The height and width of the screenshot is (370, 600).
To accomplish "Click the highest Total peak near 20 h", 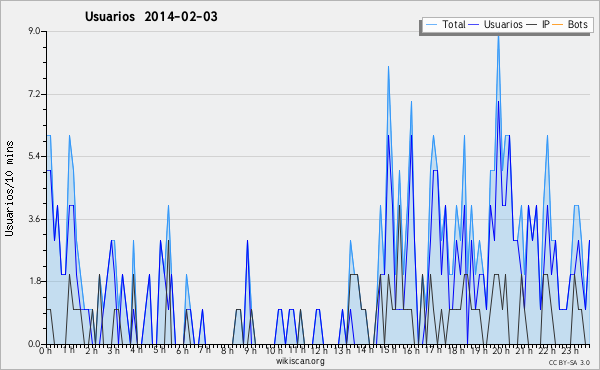I will (498, 36).
